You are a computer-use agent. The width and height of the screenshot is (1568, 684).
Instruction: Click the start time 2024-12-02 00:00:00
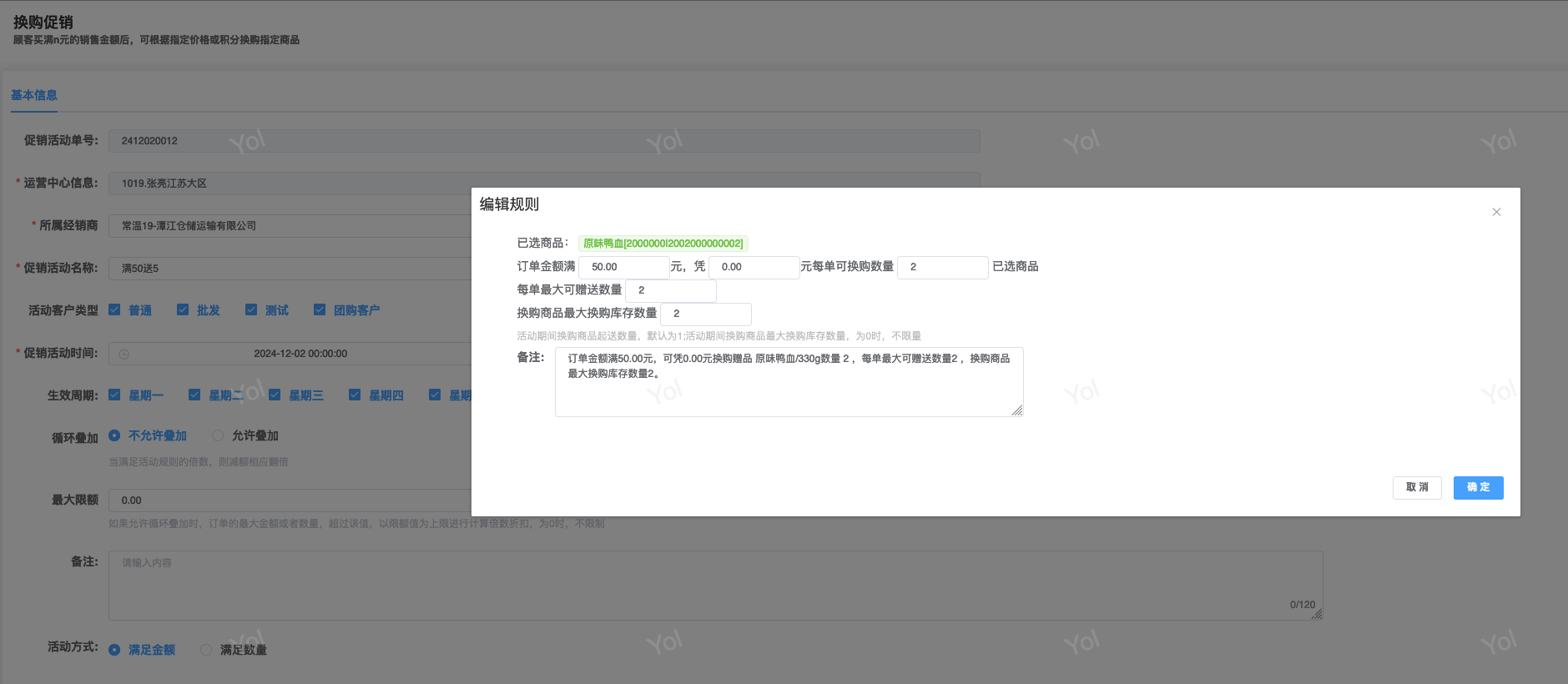[x=300, y=354]
